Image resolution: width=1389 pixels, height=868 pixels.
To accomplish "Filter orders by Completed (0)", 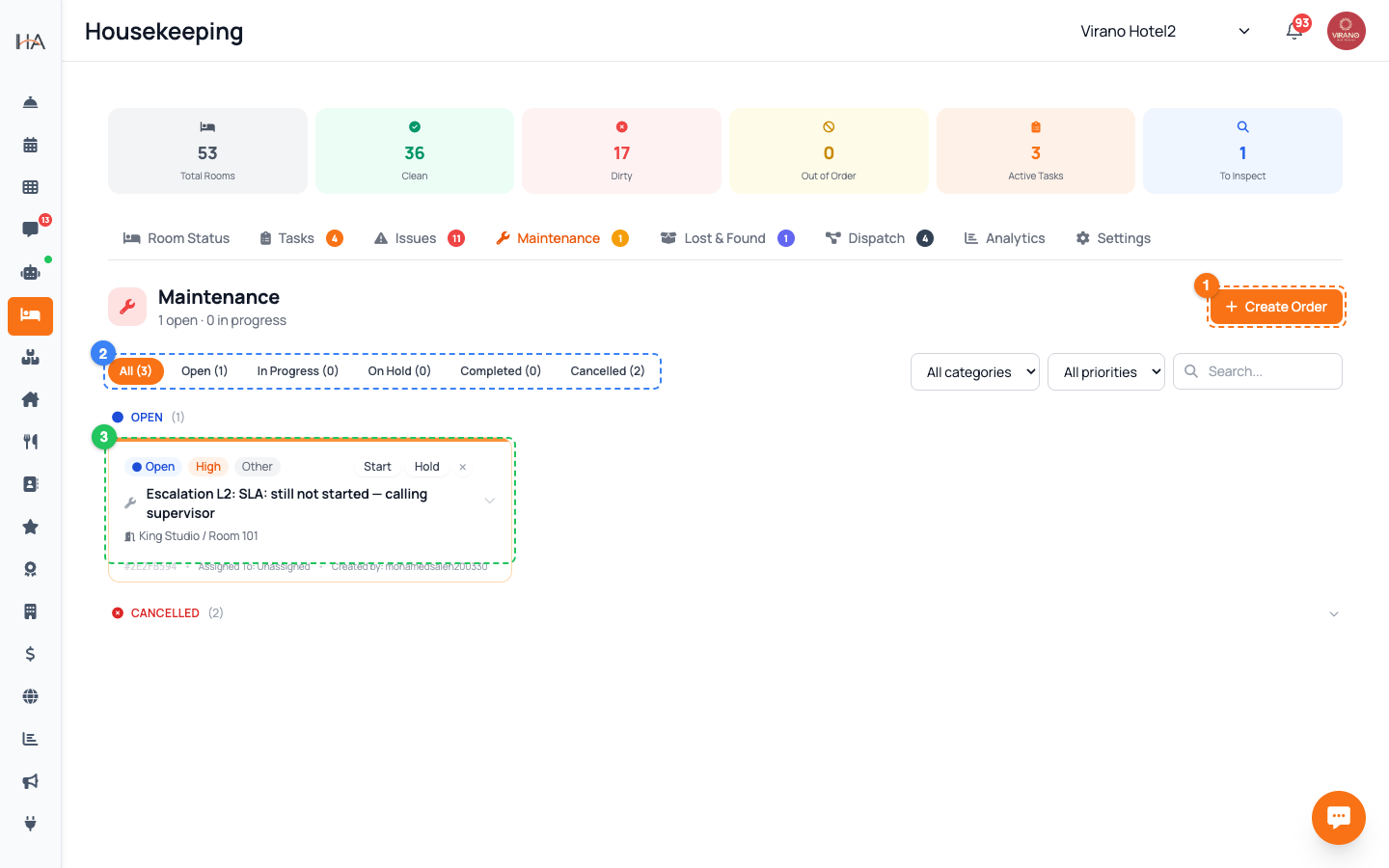I will point(501,371).
